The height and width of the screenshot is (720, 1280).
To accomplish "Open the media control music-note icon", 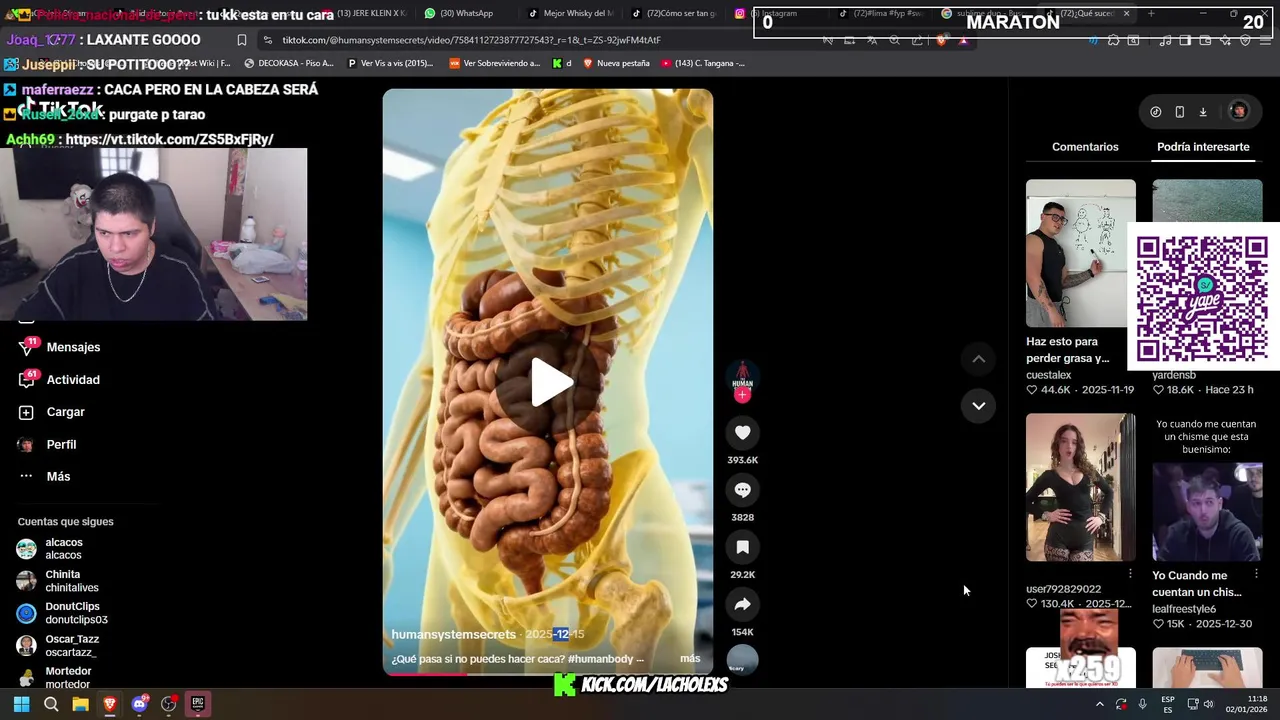I will pyautogui.click(x=1165, y=40).
